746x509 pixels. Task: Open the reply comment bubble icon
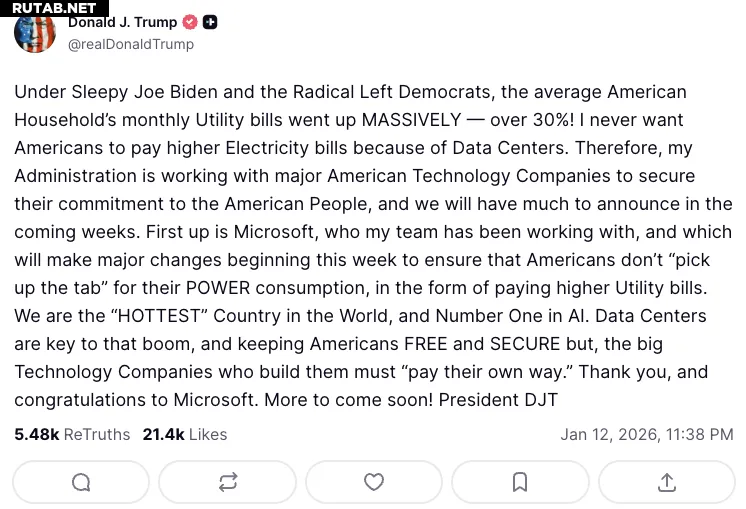click(81, 482)
